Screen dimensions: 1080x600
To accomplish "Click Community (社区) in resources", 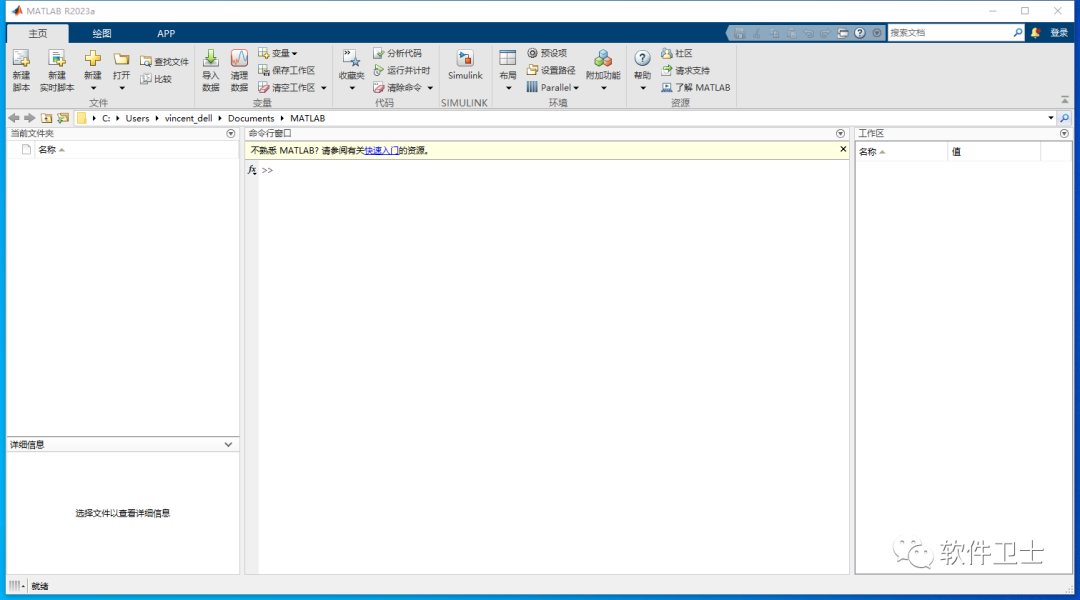I will 676,53.
